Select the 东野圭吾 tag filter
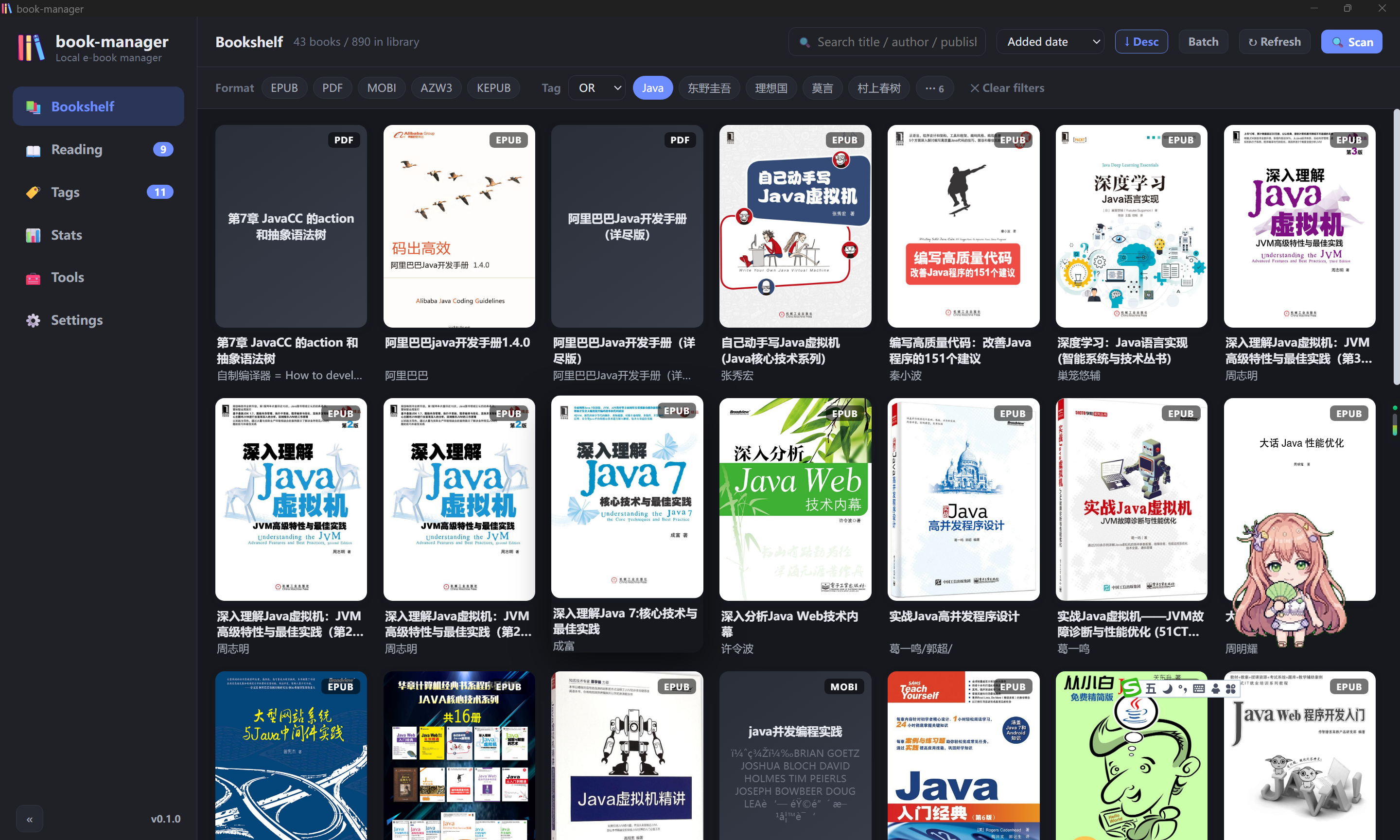 pyautogui.click(x=709, y=87)
